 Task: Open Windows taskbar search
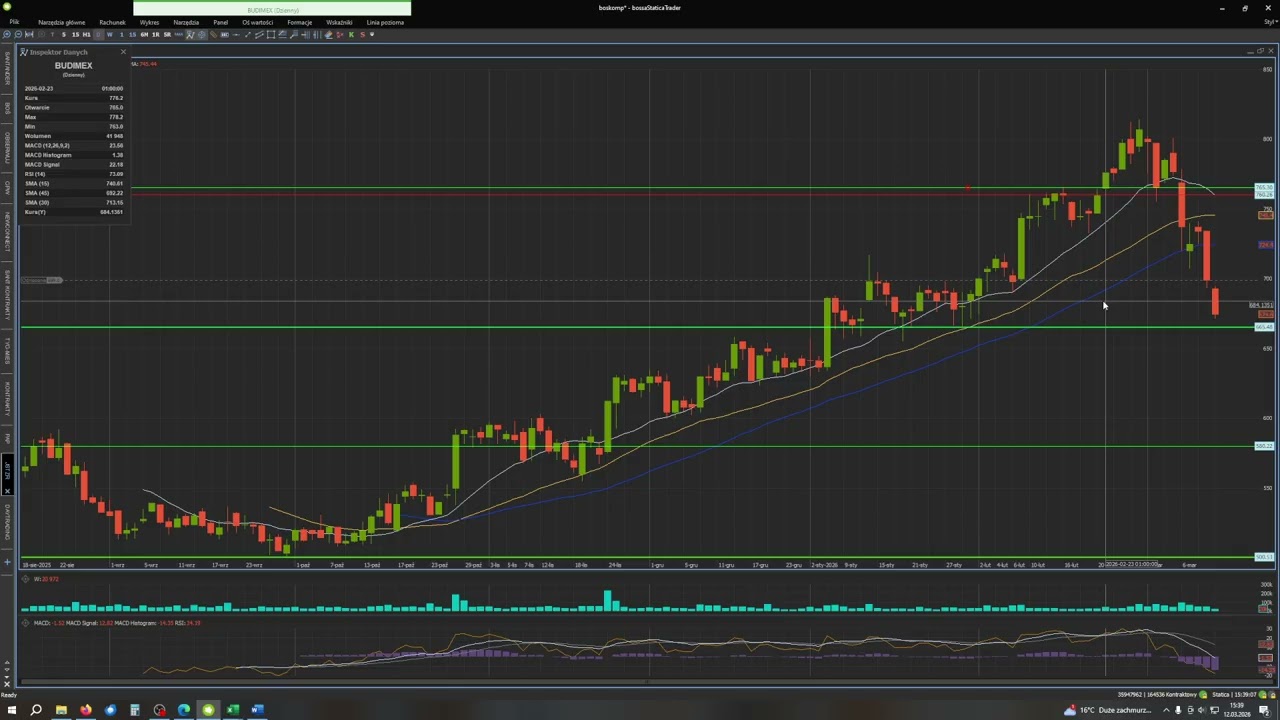[x=36, y=710]
